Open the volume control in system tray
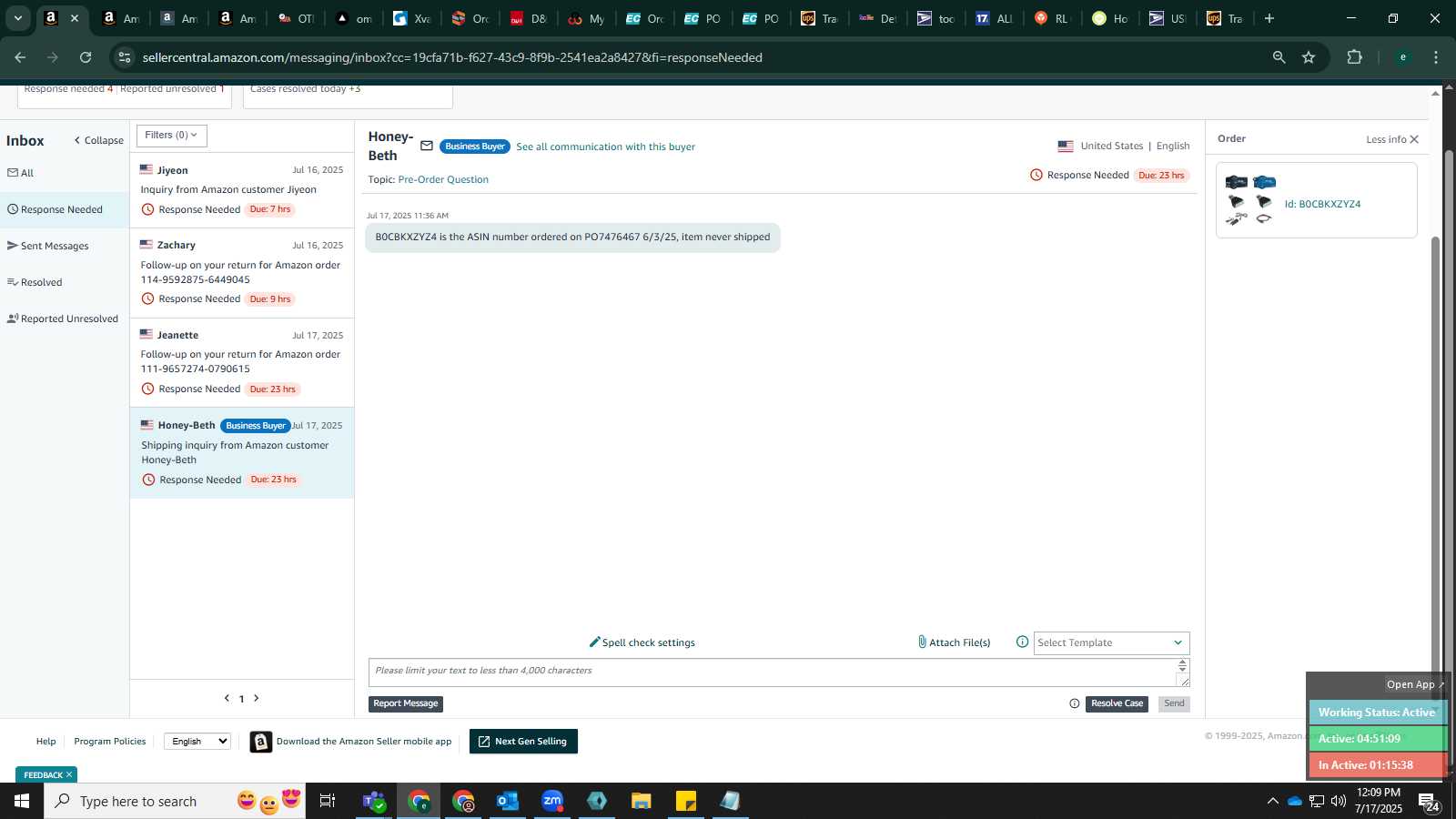The image size is (1456, 819). click(x=1338, y=801)
